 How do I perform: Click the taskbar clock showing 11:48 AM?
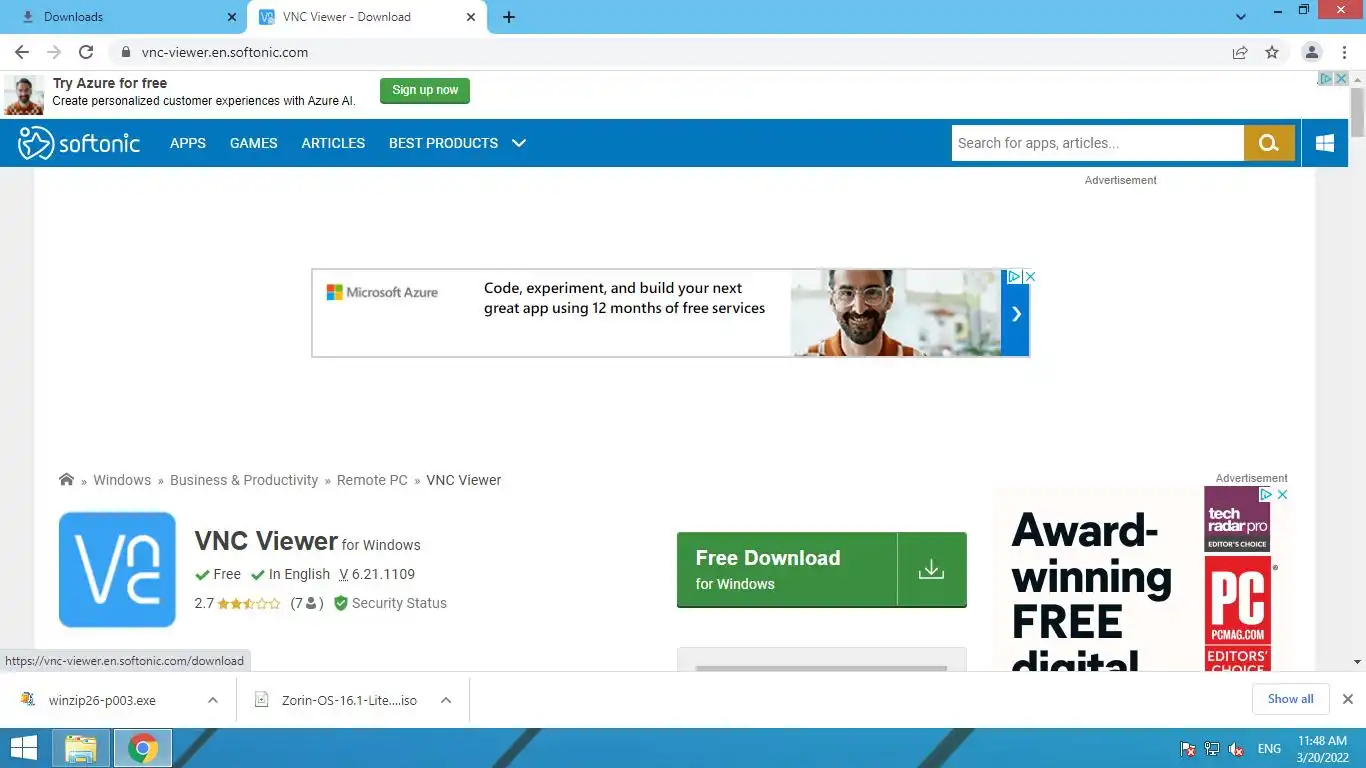[x=1323, y=748]
